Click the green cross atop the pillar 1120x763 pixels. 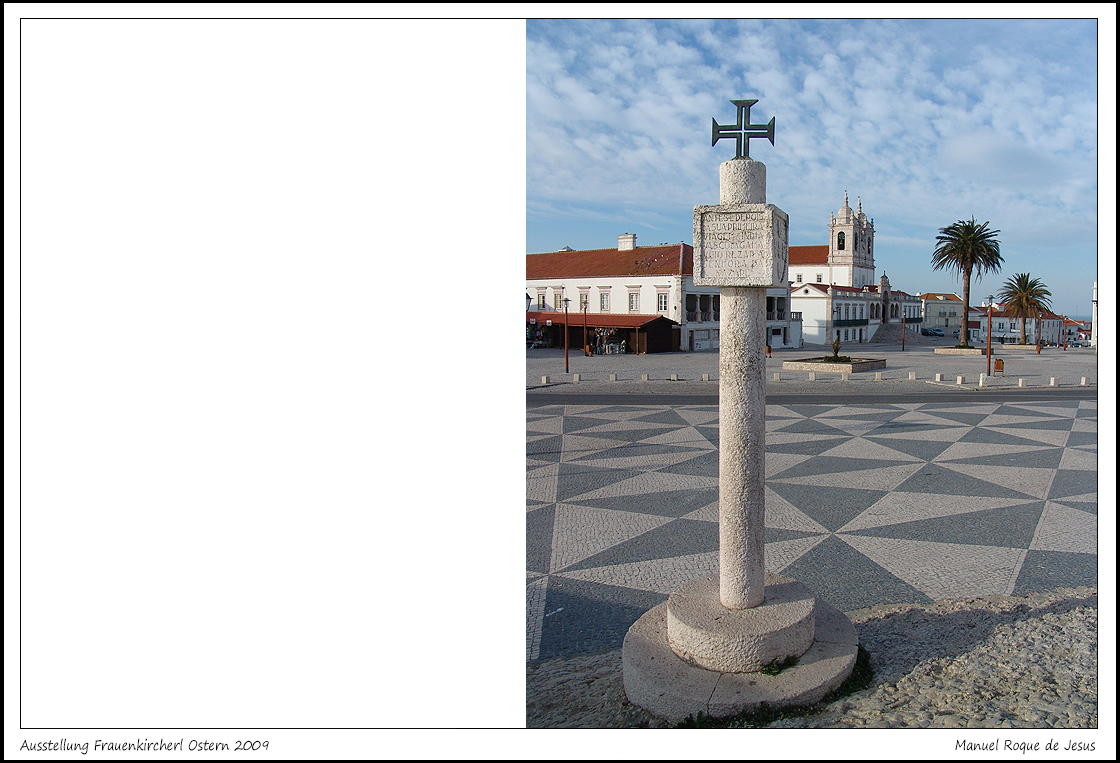tap(743, 128)
